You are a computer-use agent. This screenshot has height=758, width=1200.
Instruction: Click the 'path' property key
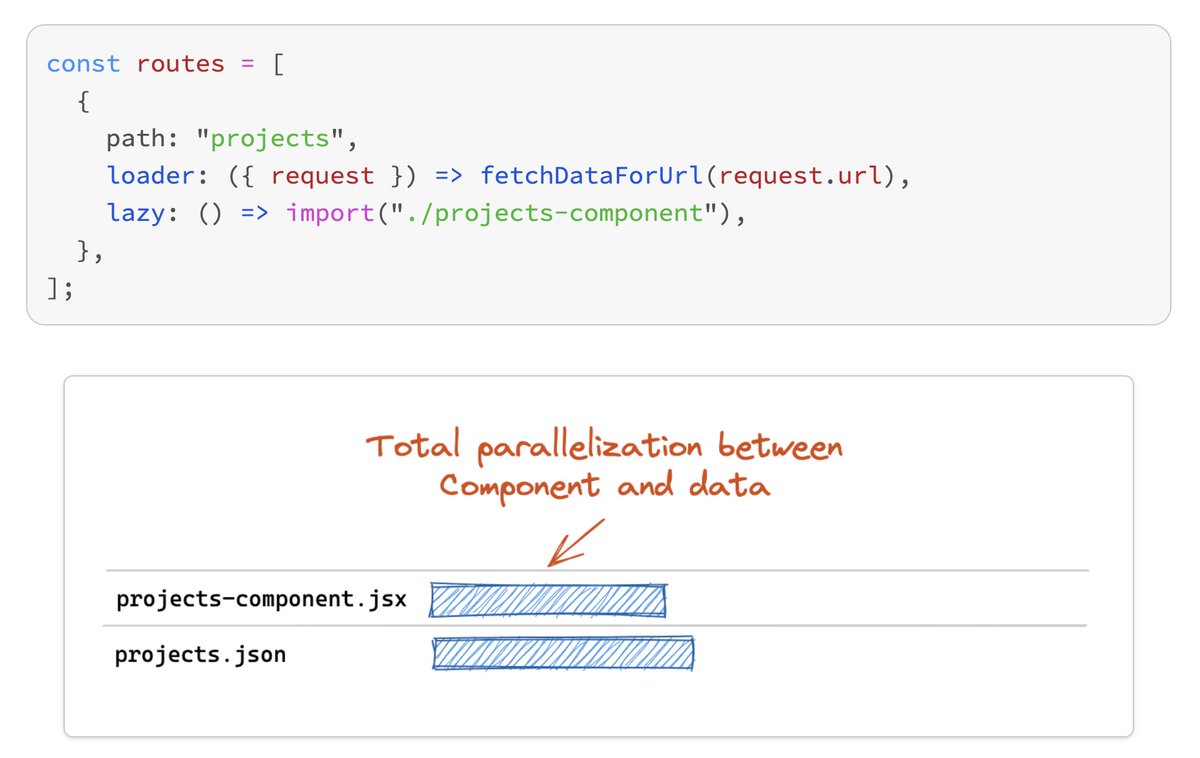[x=136, y=139]
